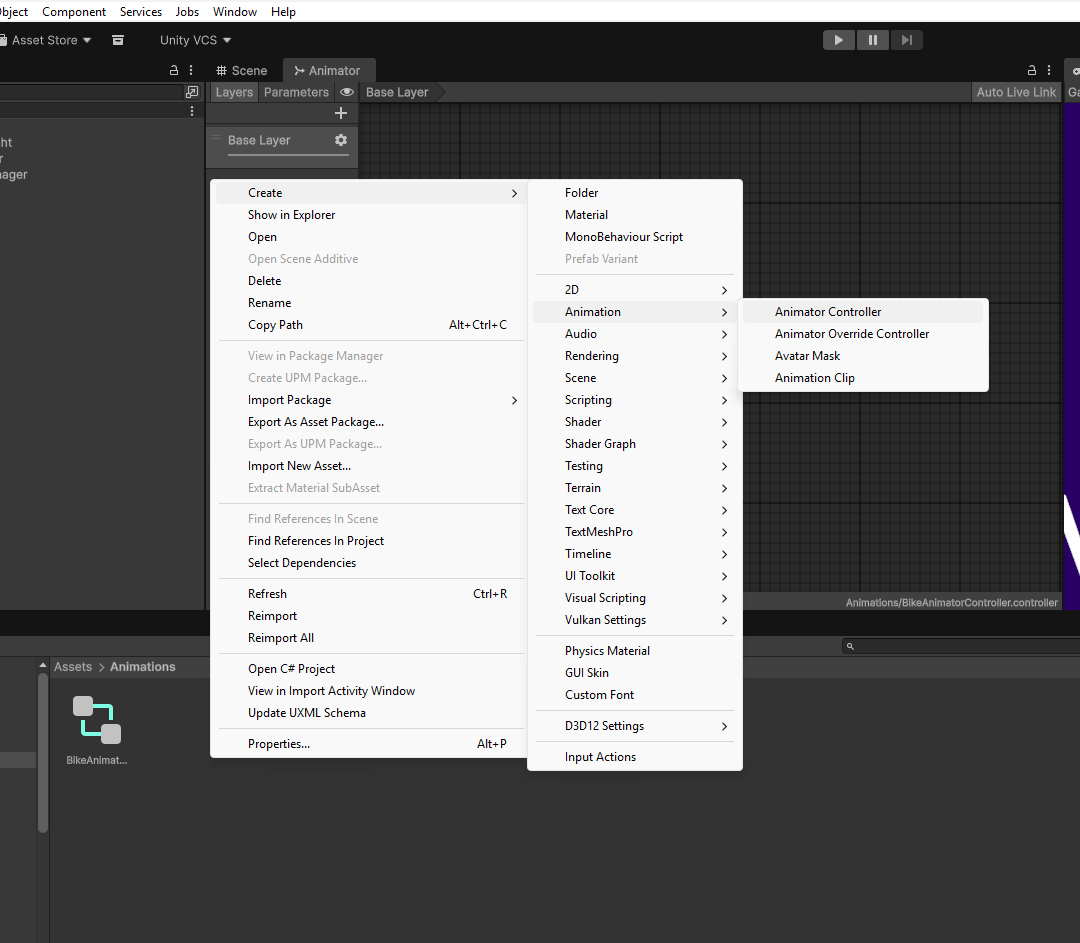Screen dimensions: 1080x943
Task: Click the search magnifier in the Inspector
Action: 849,645
